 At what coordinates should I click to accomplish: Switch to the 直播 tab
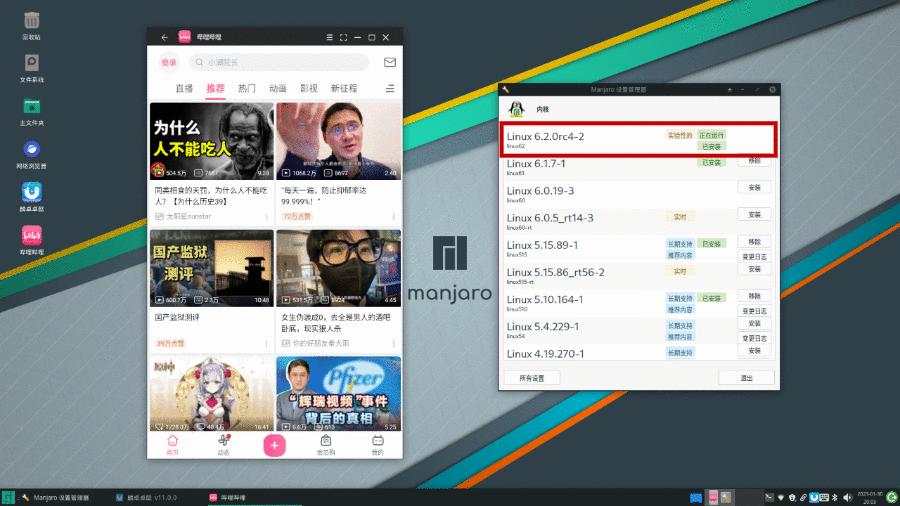[x=184, y=88]
